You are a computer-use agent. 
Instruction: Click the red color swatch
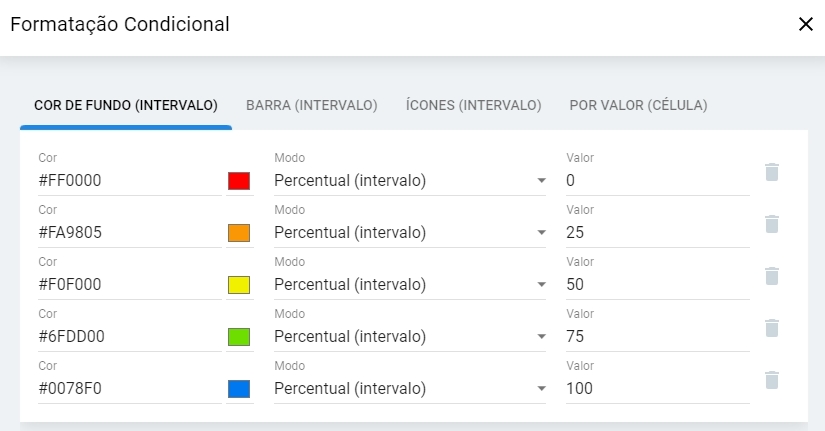(x=238, y=181)
